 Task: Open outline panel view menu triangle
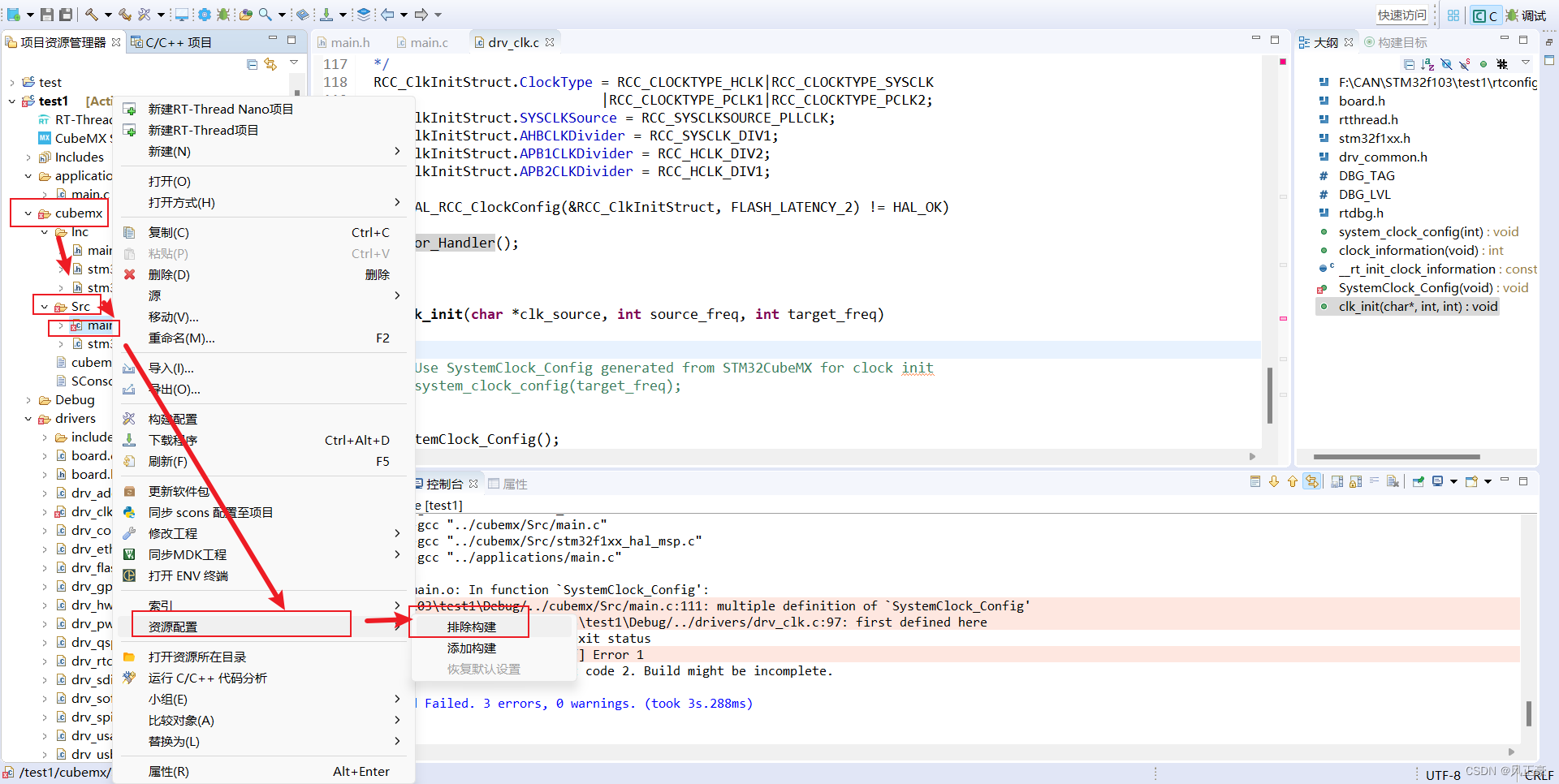[1526, 62]
